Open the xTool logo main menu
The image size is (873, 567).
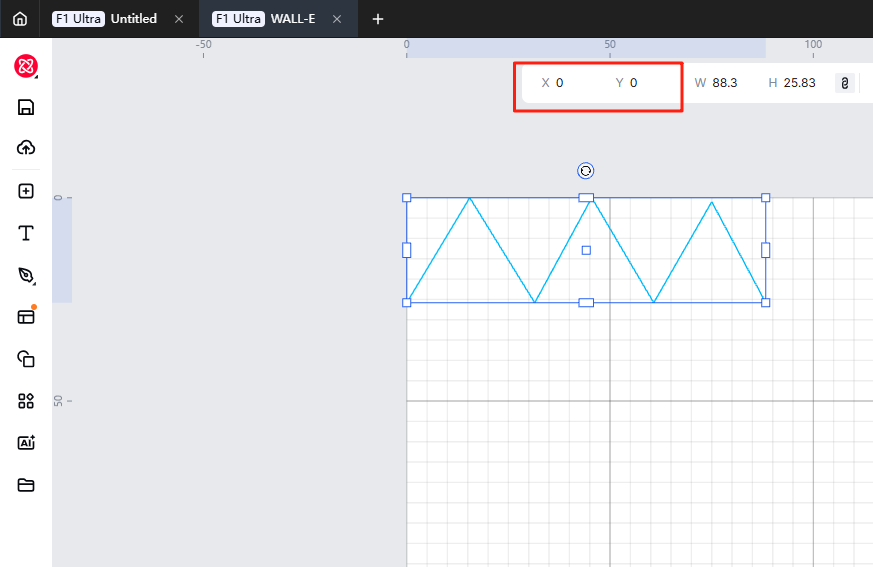26,66
